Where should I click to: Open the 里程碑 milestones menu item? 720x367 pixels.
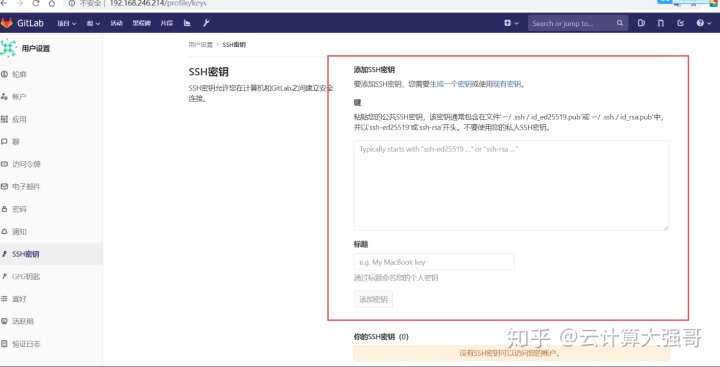(141, 23)
